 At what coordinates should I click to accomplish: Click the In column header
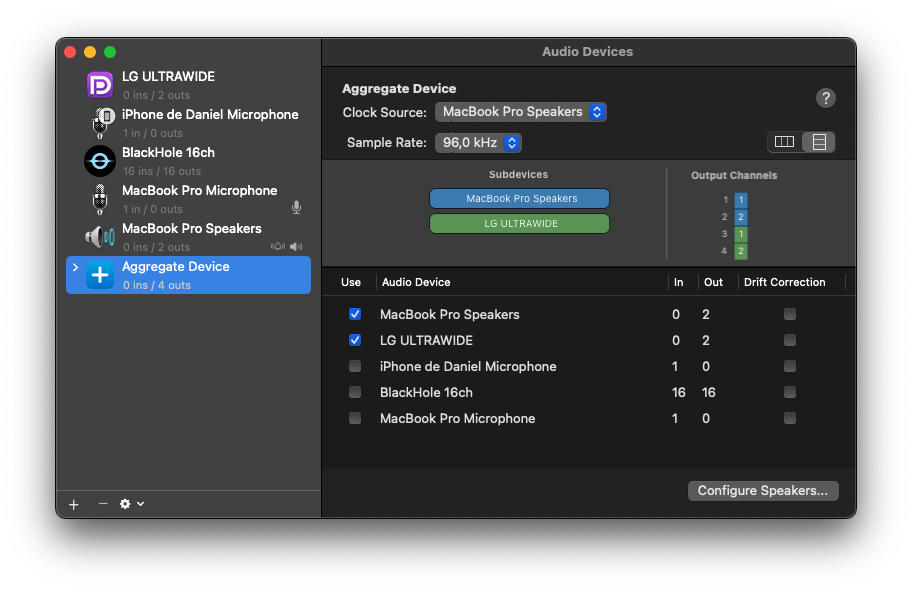pos(678,282)
